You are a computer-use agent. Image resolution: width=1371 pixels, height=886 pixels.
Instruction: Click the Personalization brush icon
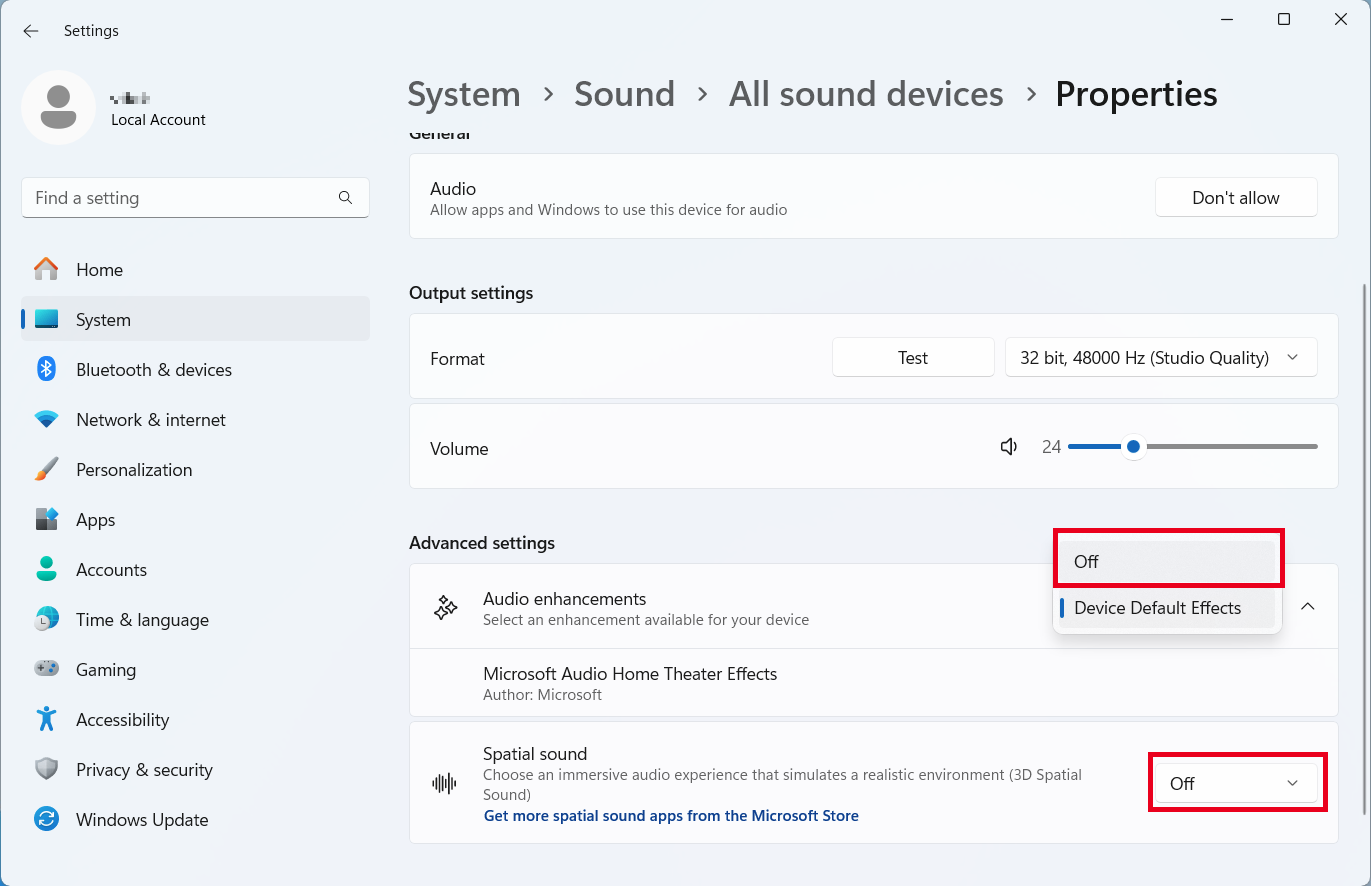point(46,469)
